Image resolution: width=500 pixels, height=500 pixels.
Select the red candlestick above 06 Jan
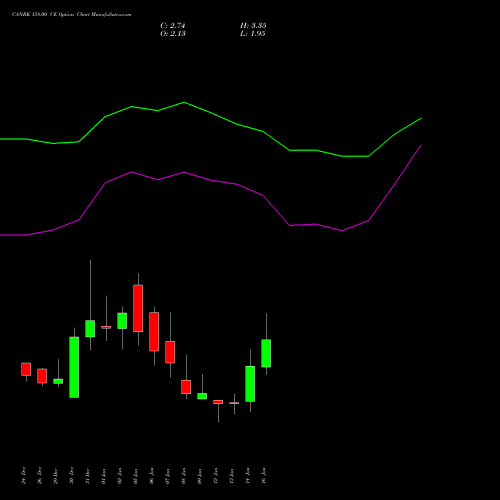coord(154,331)
